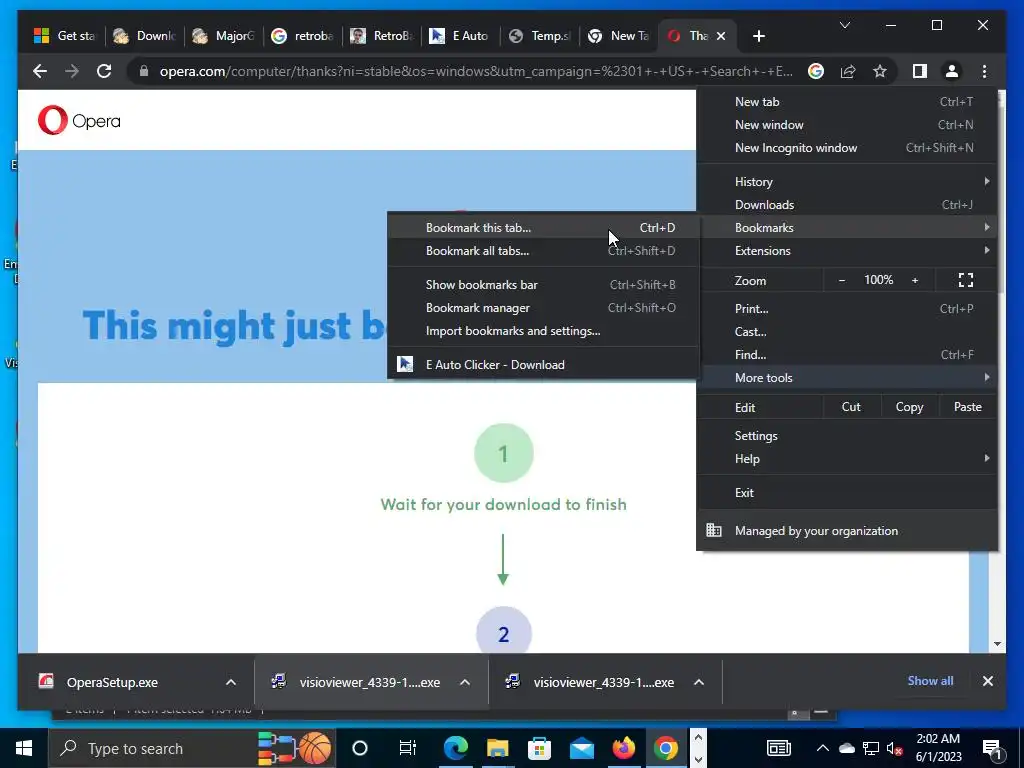Open File Explorer from taskbar
The image size is (1024, 768).
pyautogui.click(x=497, y=748)
